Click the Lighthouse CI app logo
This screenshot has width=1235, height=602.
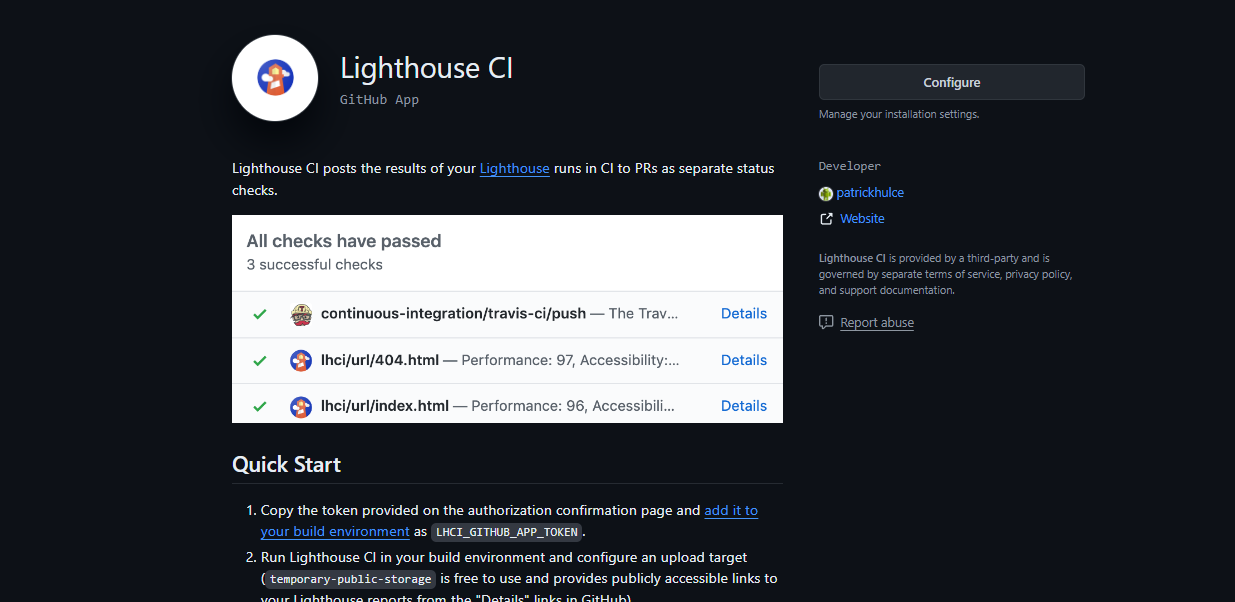tap(275, 77)
